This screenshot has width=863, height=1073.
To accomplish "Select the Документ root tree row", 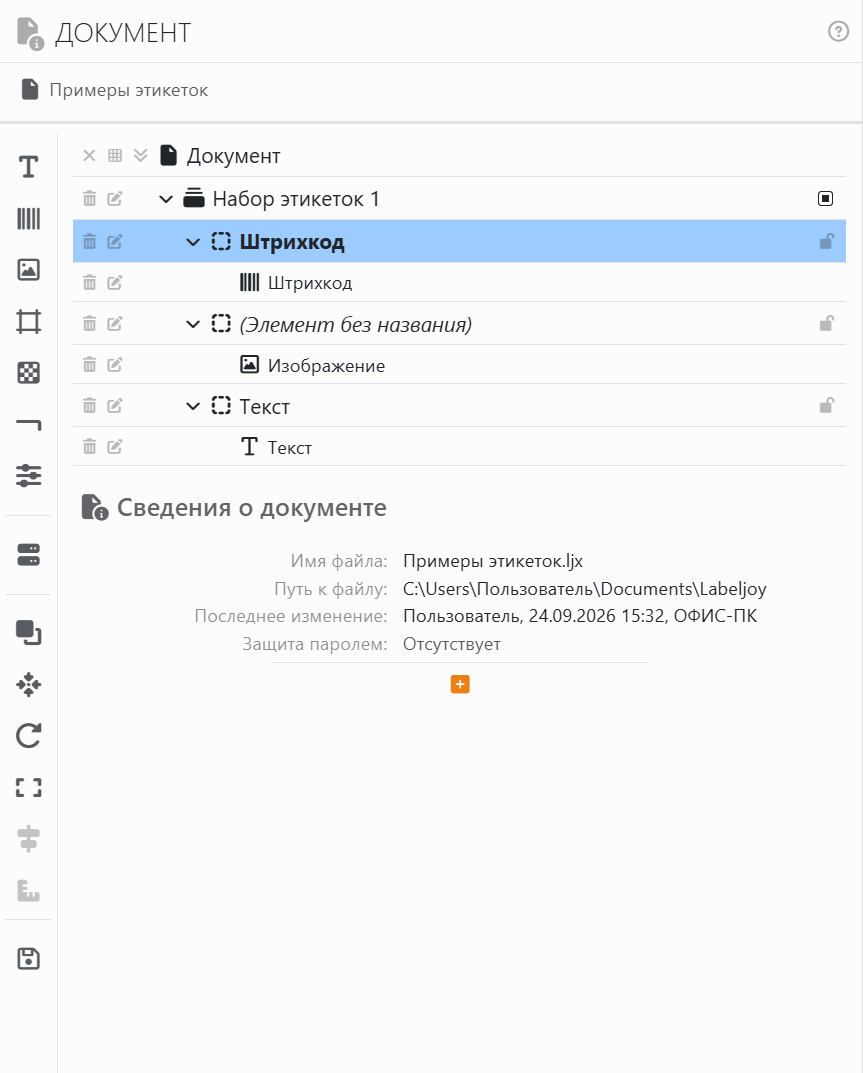I will [x=459, y=156].
